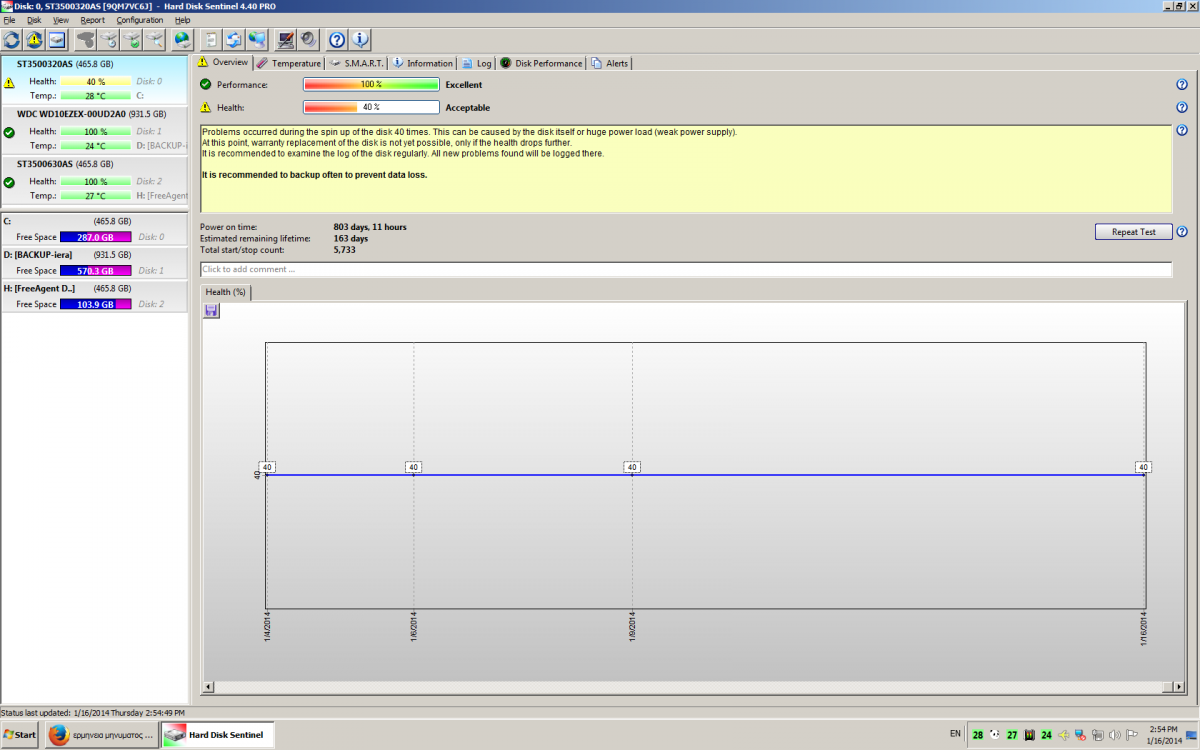Click the H: free space 103.9 GB bar
This screenshot has height=750, width=1200.
pyautogui.click(x=95, y=304)
